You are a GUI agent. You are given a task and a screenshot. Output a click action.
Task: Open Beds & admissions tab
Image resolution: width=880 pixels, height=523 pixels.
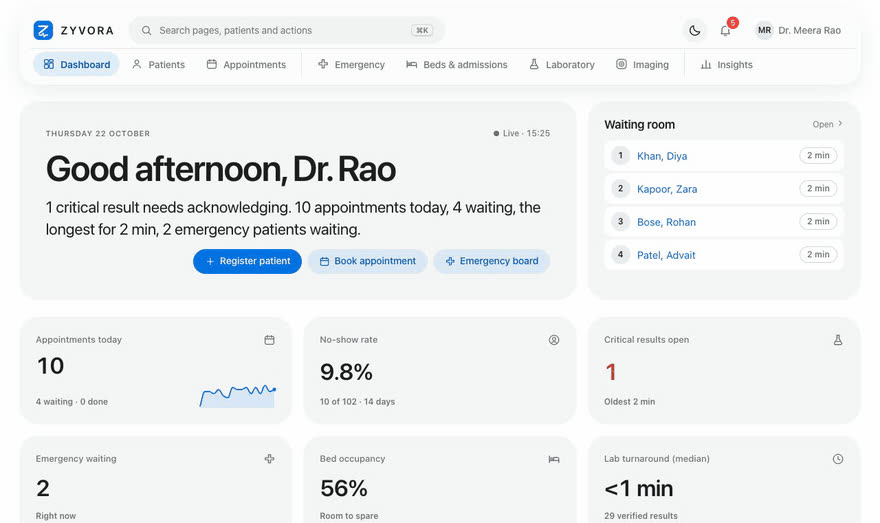tap(457, 65)
